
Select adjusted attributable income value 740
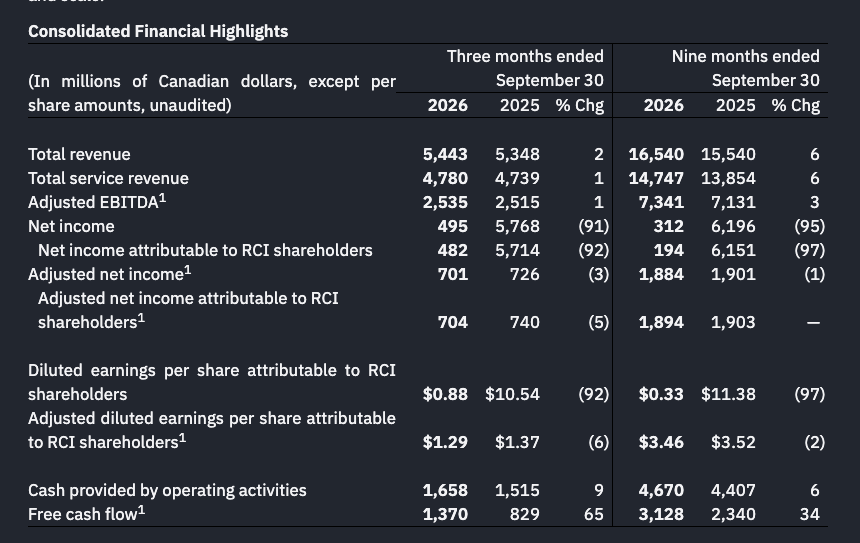(525, 323)
